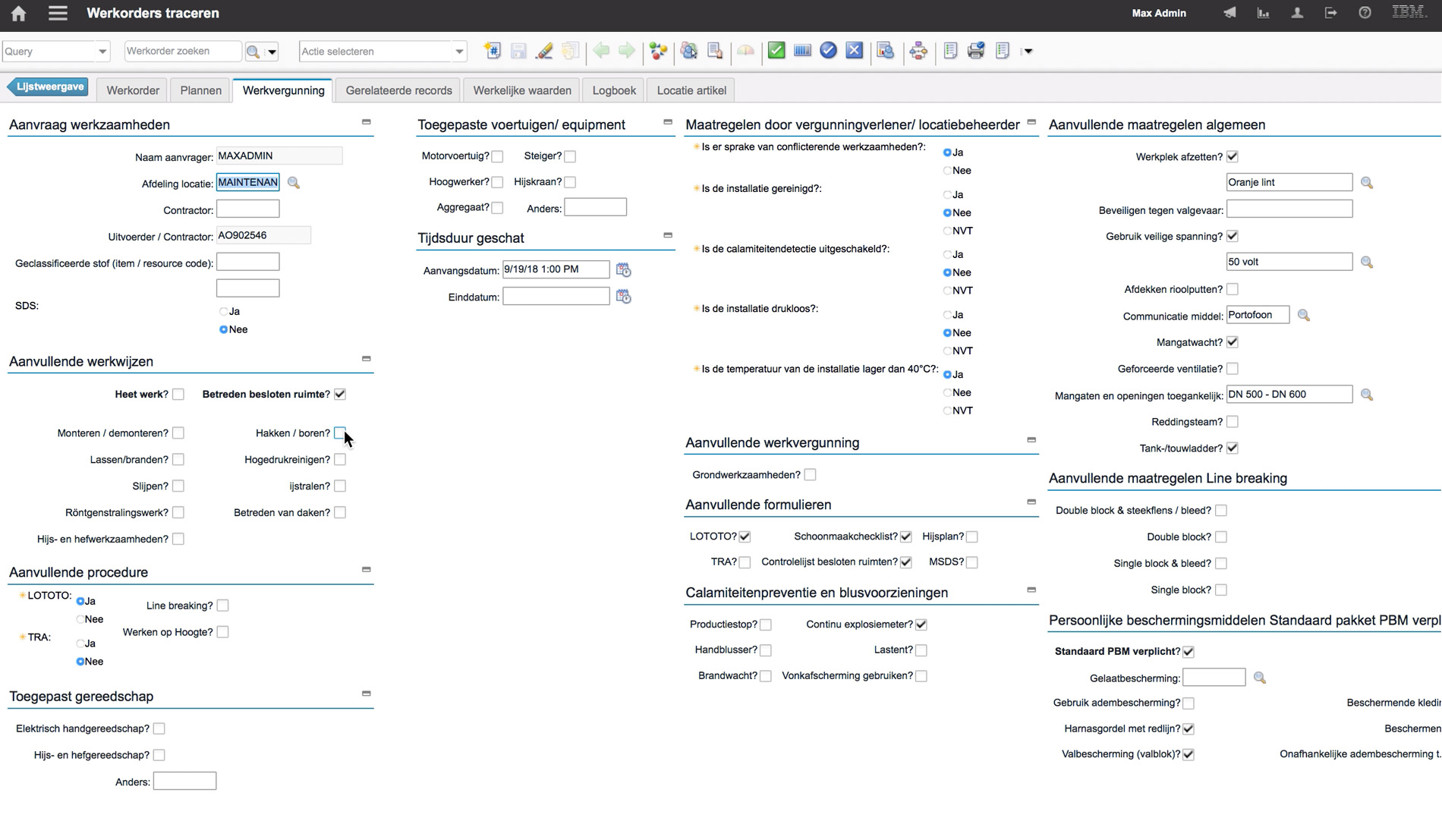Expand the Actie selecteren dropdown
The width and height of the screenshot is (1442, 840).
click(458, 52)
